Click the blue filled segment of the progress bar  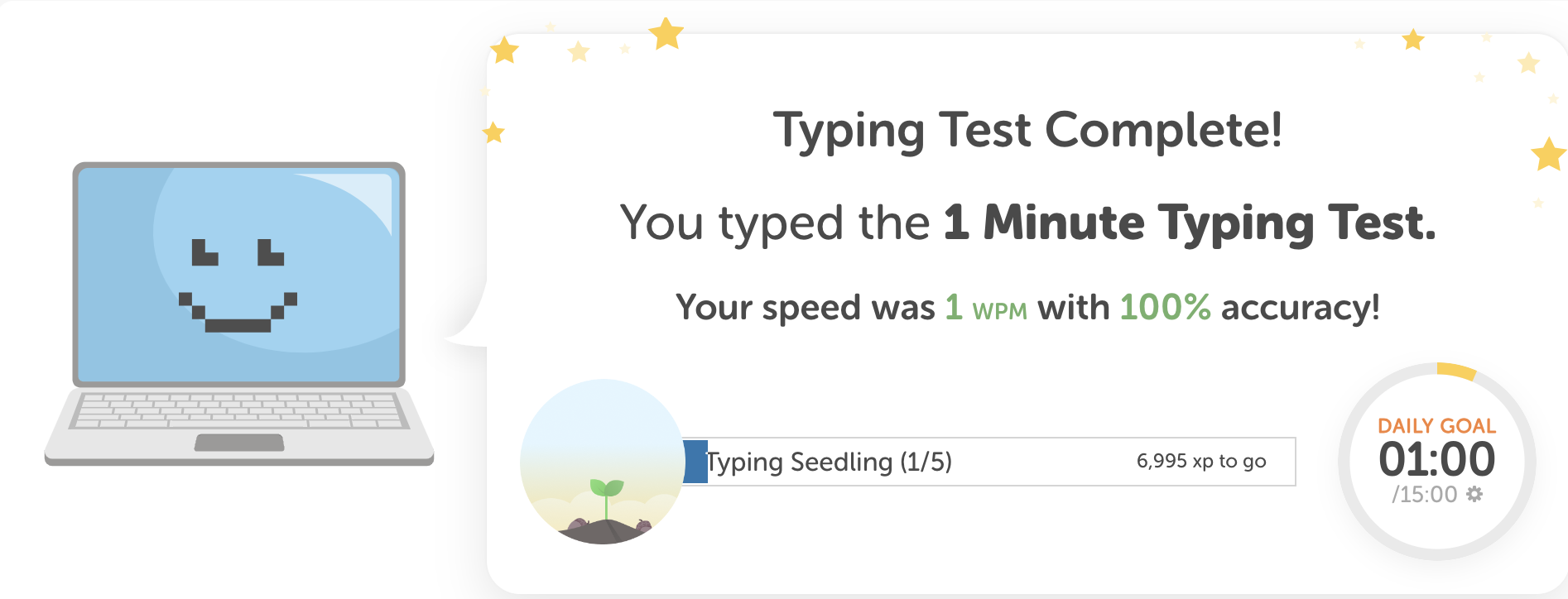pyautogui.click(x=695, y=462)
